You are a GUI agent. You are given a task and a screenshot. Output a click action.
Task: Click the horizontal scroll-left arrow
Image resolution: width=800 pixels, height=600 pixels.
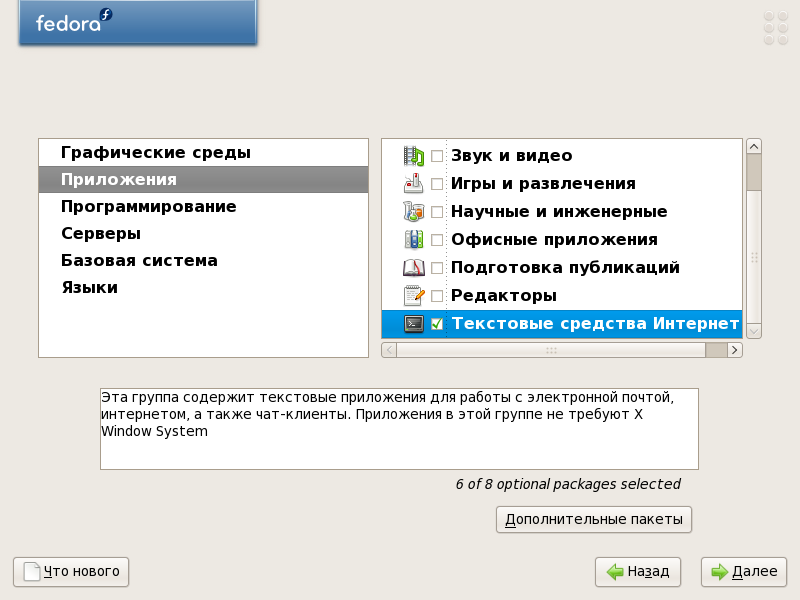point(389,350)
